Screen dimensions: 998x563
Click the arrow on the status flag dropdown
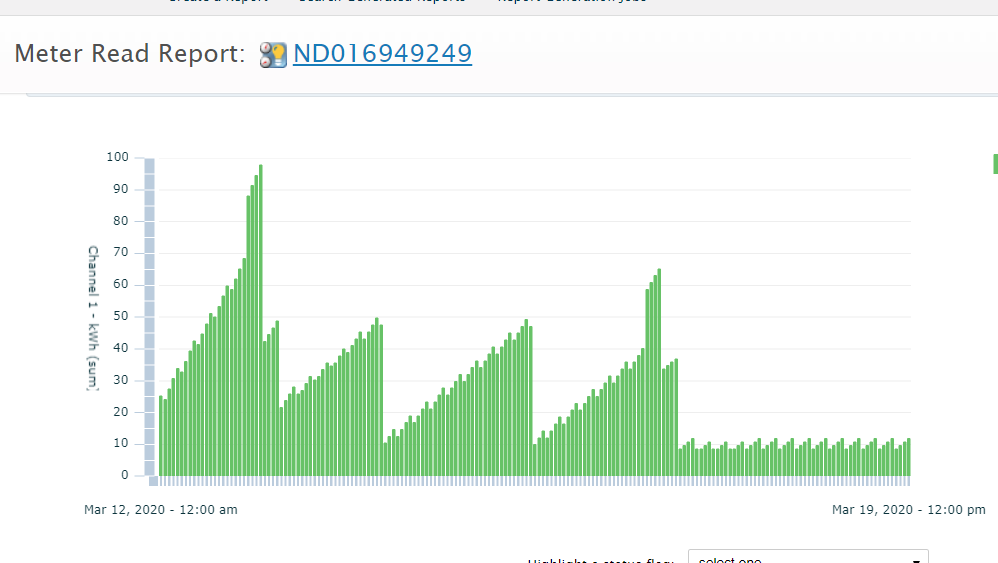click(x=917, y=559)
